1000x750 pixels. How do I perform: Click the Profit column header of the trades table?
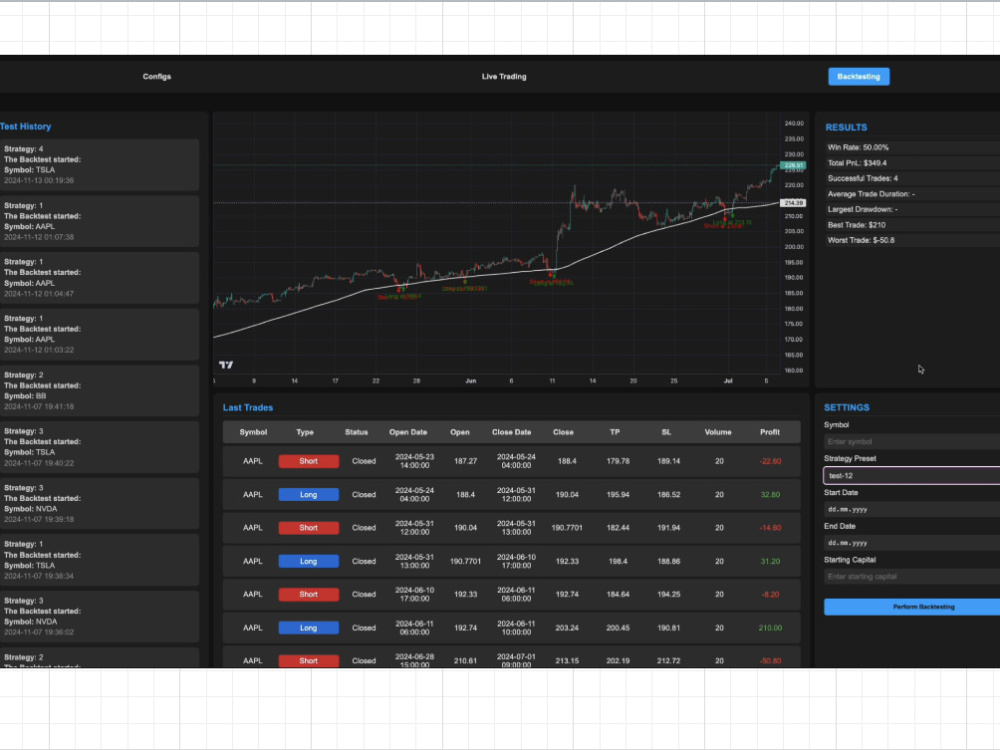tap(770, 432)
